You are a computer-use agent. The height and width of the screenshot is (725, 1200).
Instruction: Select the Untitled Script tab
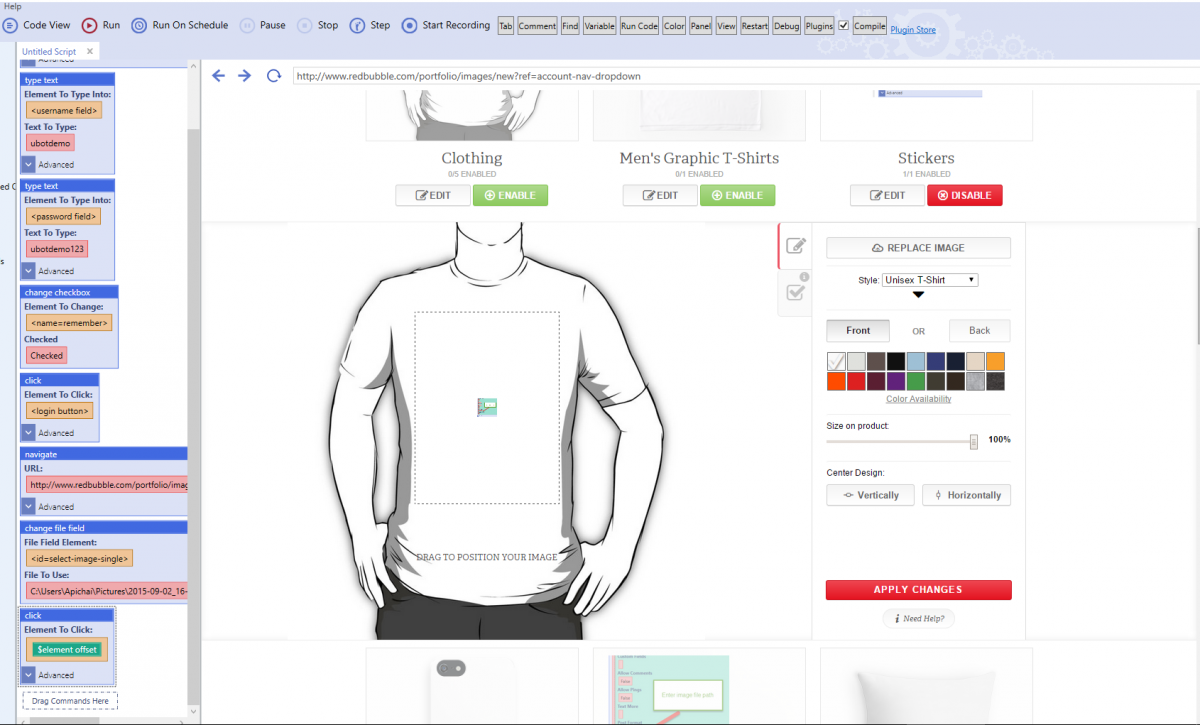click(49, 51)
